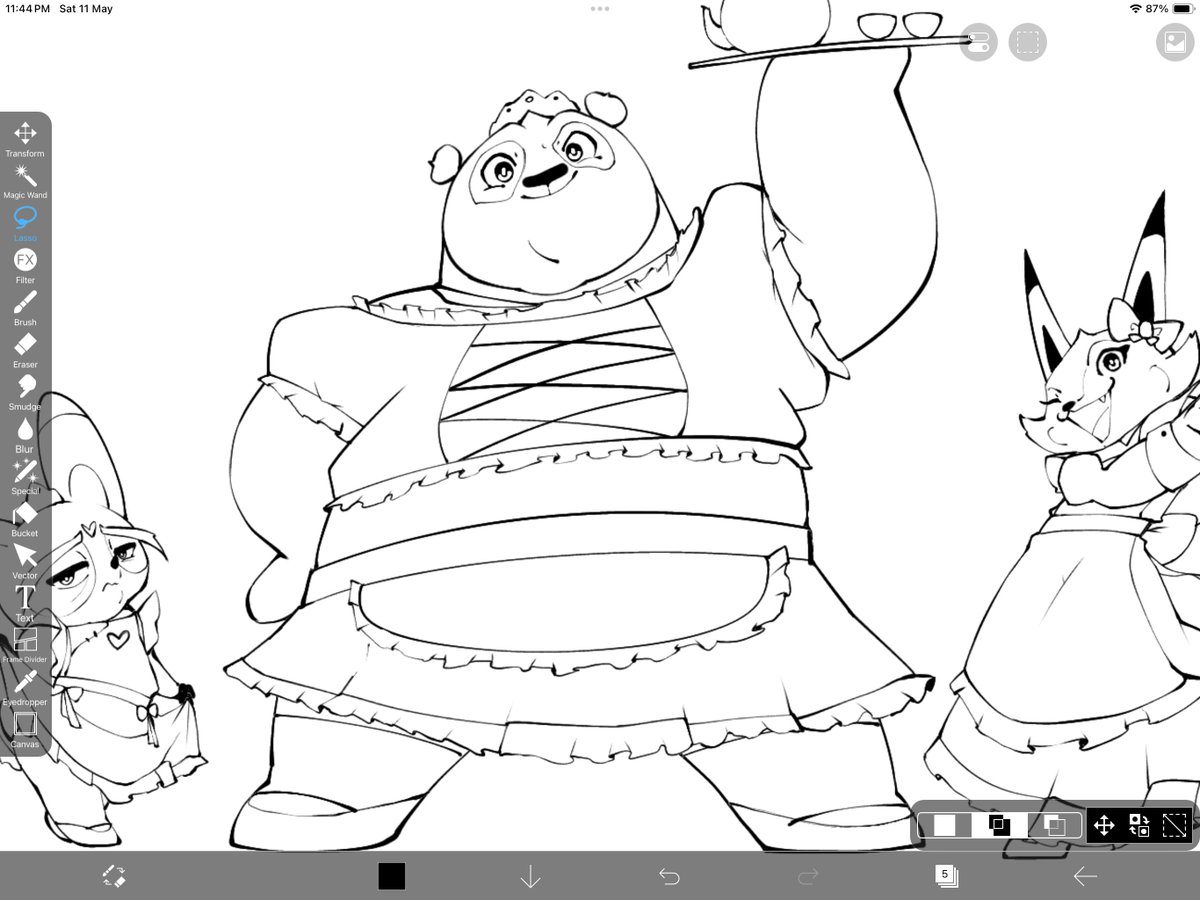Tap the brush/eraser switch icon in bottom bar
The width and height of the screenshot is (1200, 900).
[114, 877]
